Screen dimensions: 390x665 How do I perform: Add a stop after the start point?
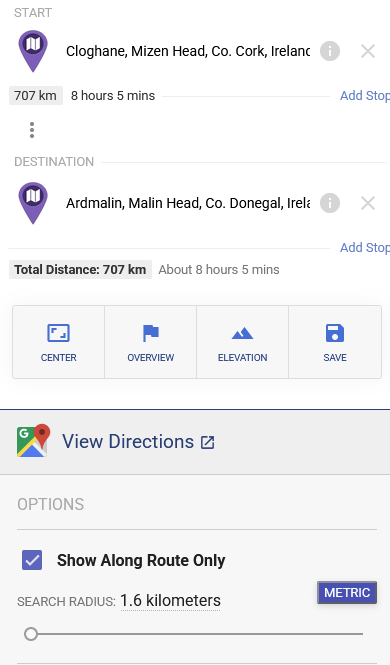[x=365, y=96]
